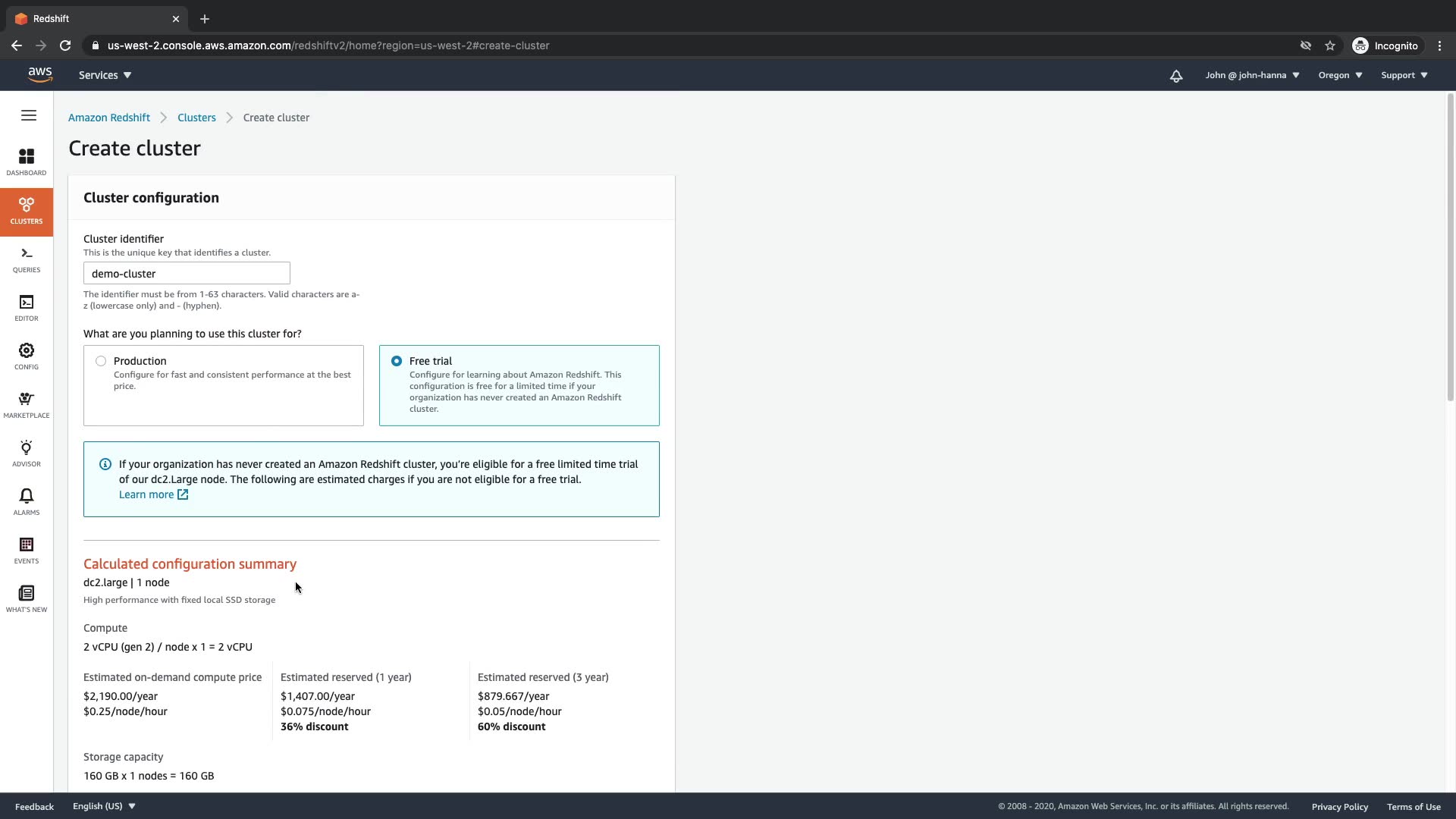
Task: Open the Events sidebar icon
Action: point(27,550)
